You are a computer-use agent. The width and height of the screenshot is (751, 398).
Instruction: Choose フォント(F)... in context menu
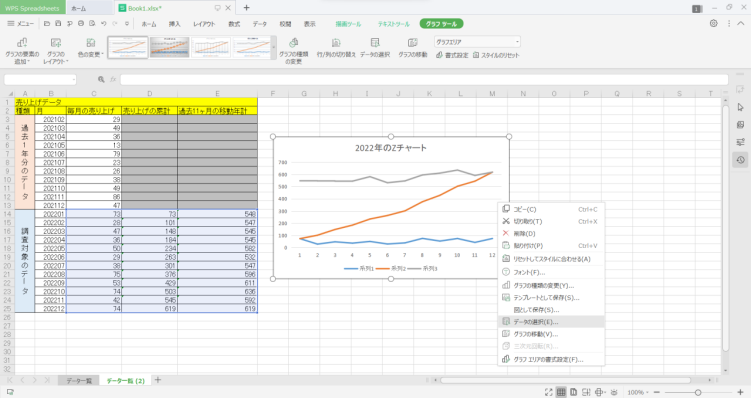pyautogui.click(x=551, y=272)
